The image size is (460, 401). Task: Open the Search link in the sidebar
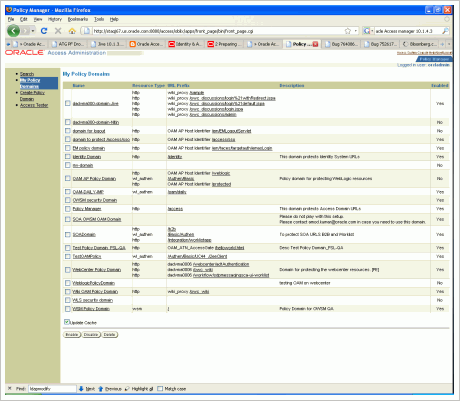[x=27, y=74]
